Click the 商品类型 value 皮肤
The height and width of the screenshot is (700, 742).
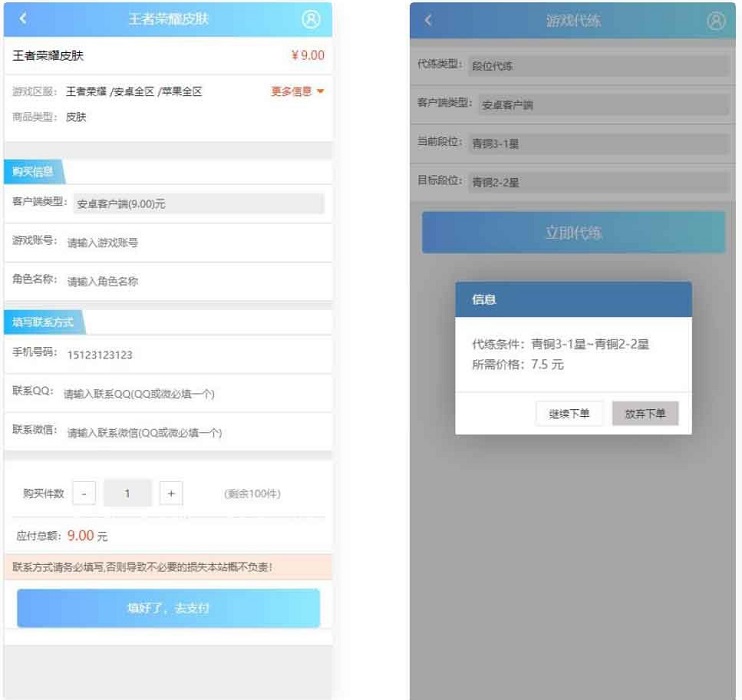(76, 117)
